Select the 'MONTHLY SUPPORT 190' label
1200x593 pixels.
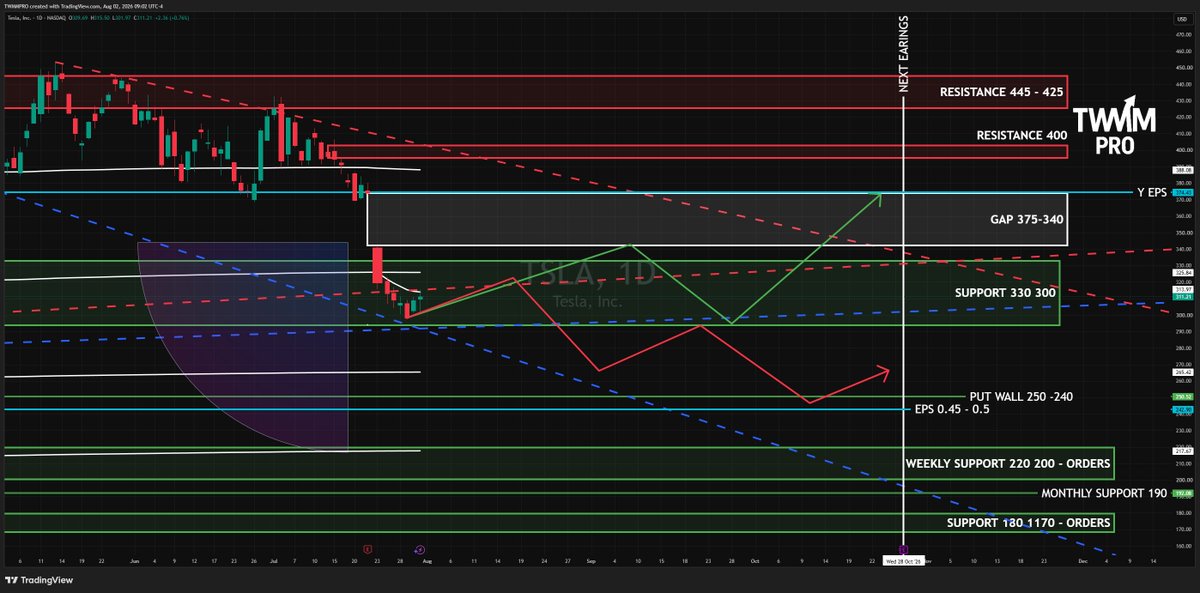(1104, 493)
